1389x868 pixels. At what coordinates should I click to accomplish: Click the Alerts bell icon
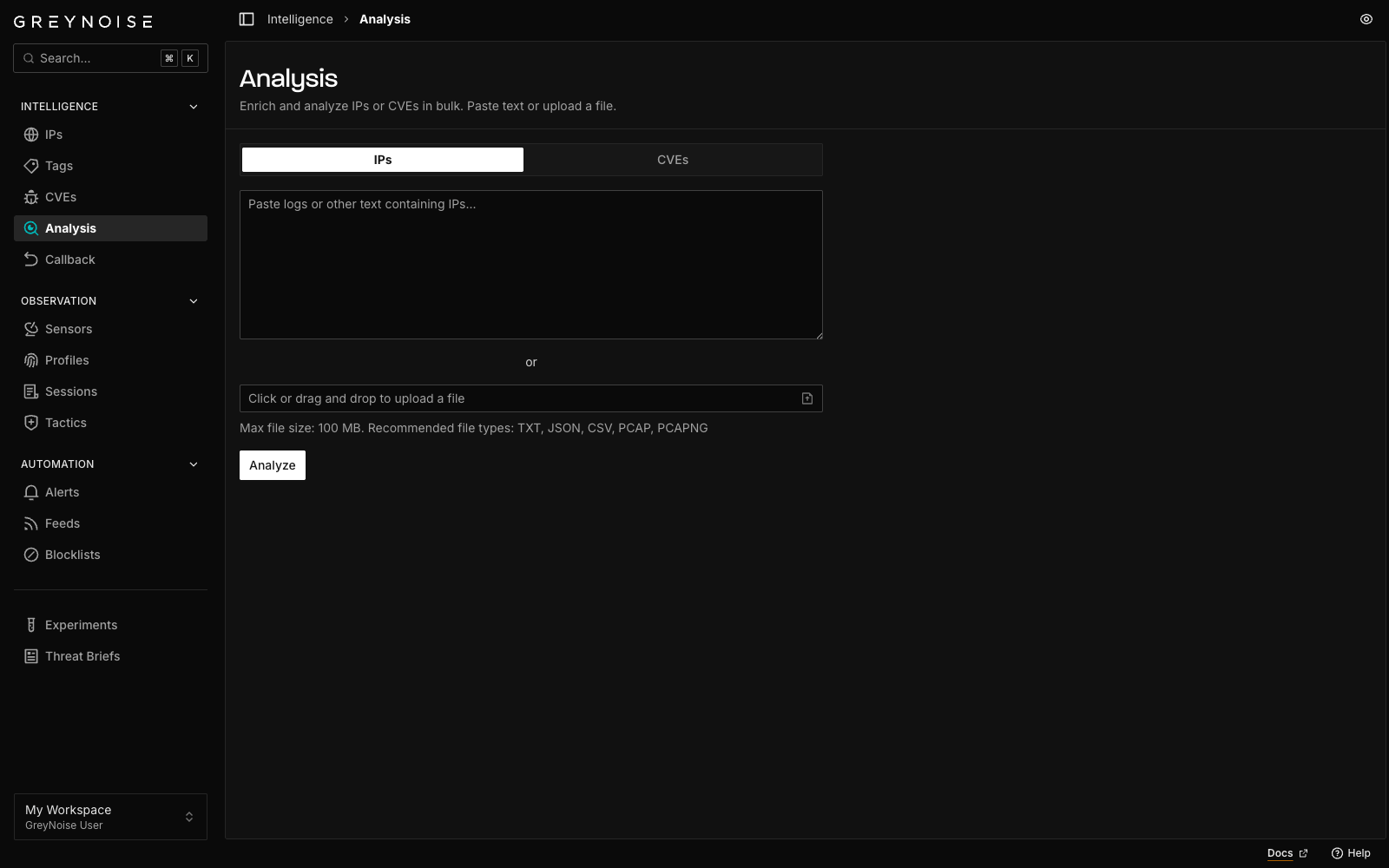point(31,492)
